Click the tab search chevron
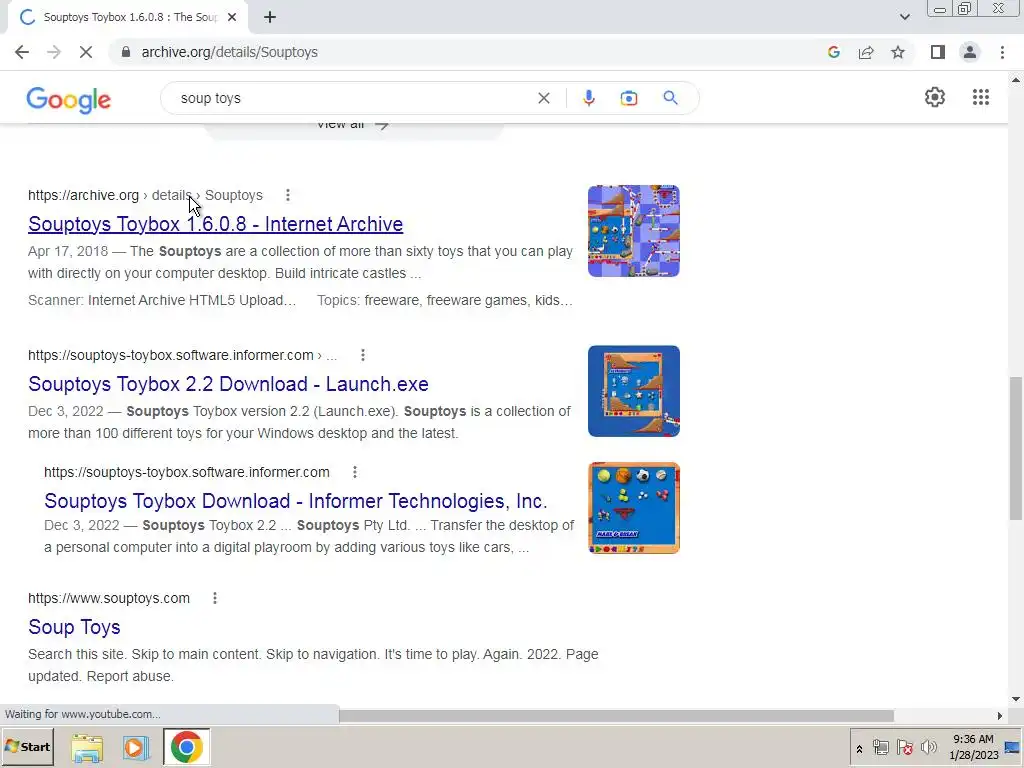The image size is (1024, 768). (904, 17)
